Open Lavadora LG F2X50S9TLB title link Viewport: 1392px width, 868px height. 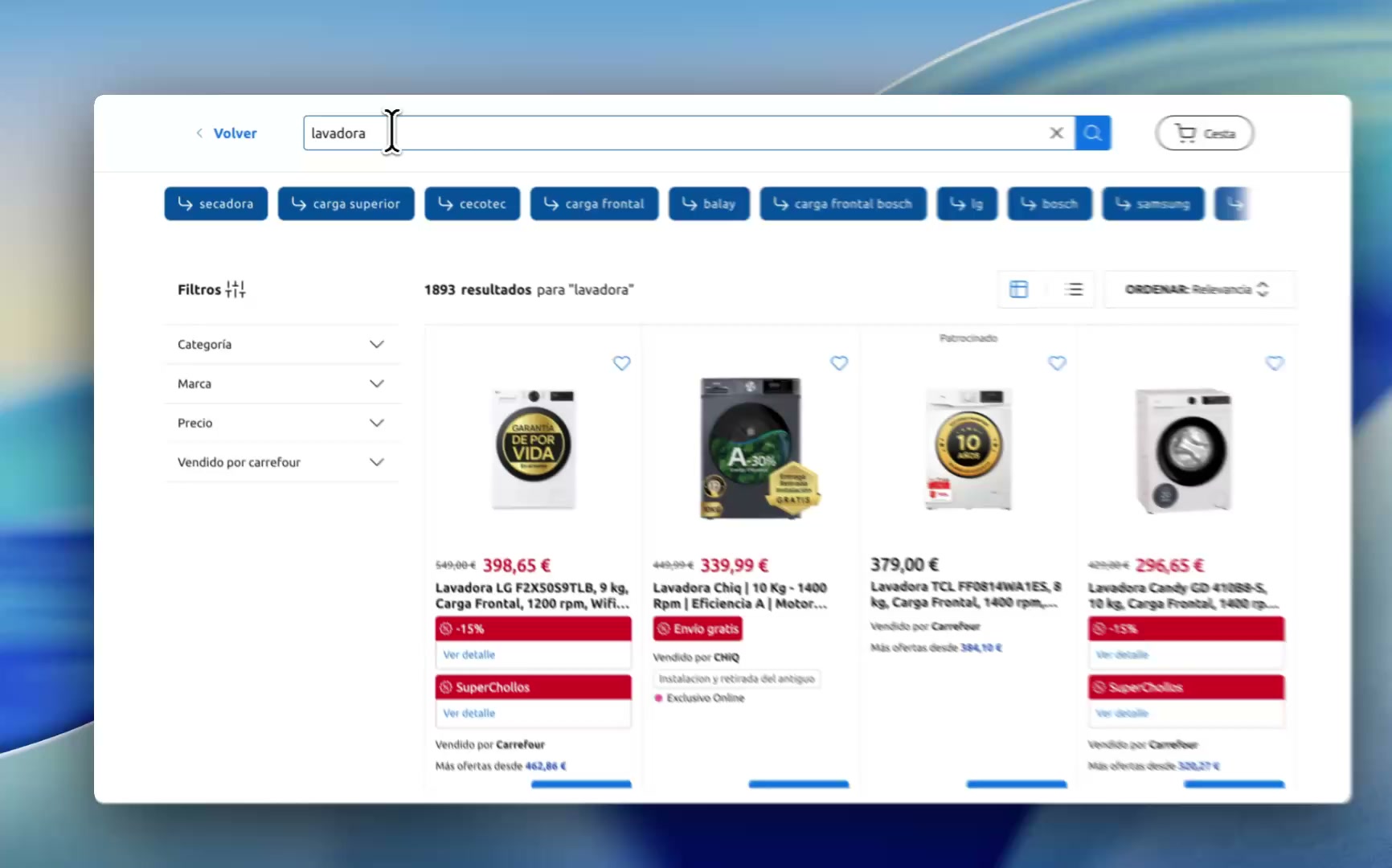(532, 596)
